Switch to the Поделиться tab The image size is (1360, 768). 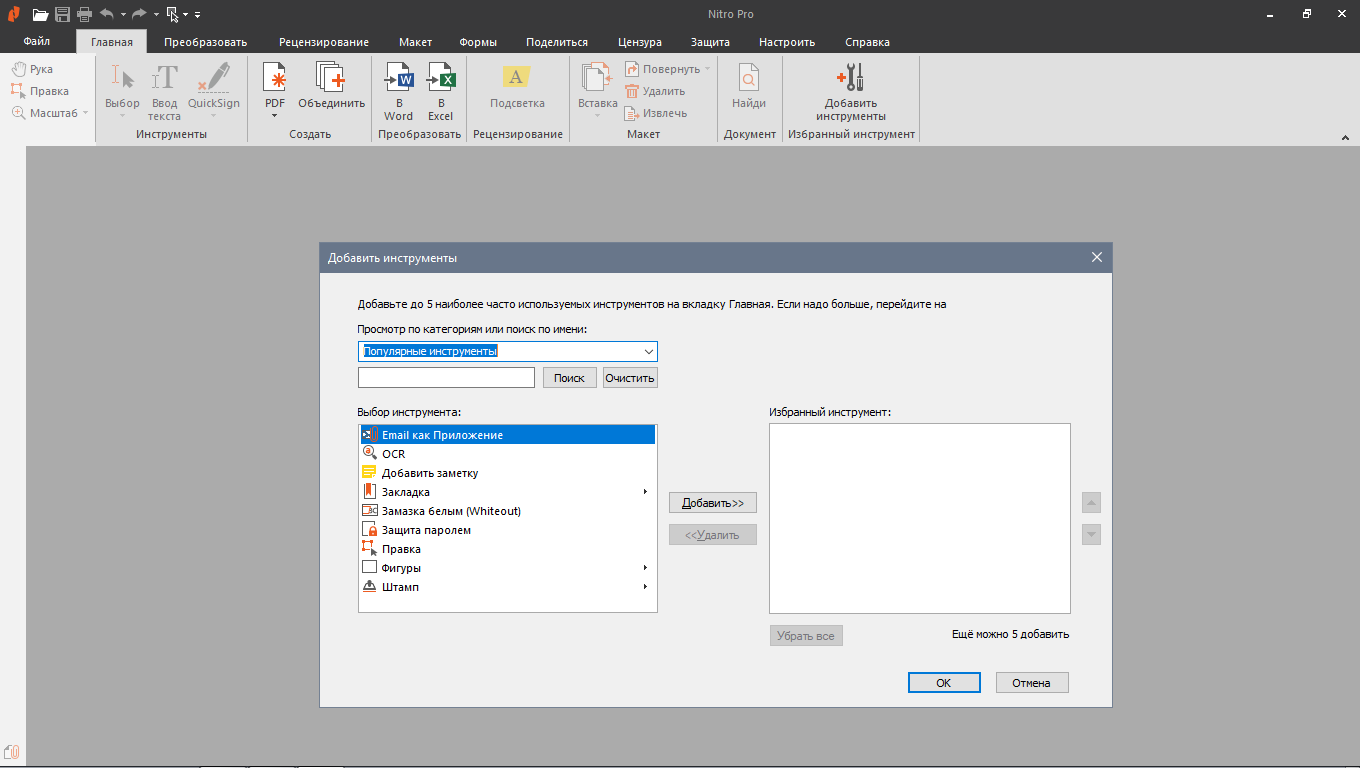[x=557, y=42]
